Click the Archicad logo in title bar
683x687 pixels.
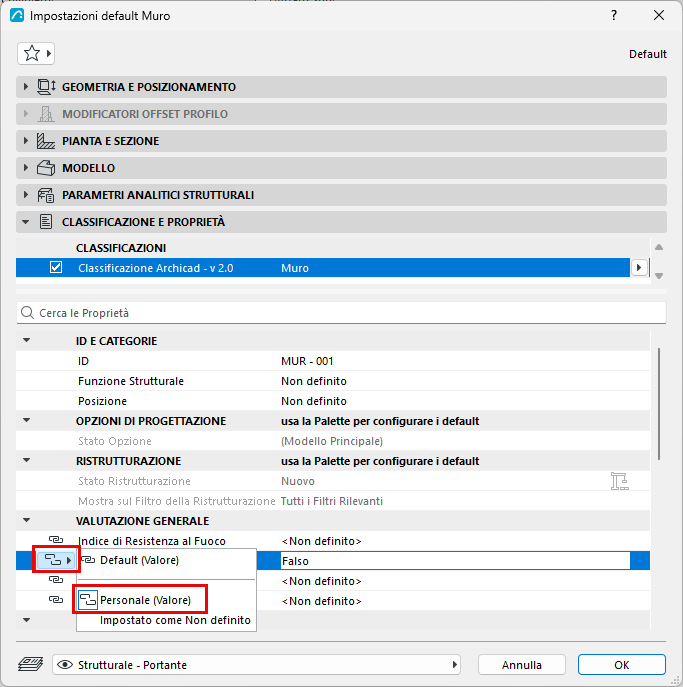point(17,16)
